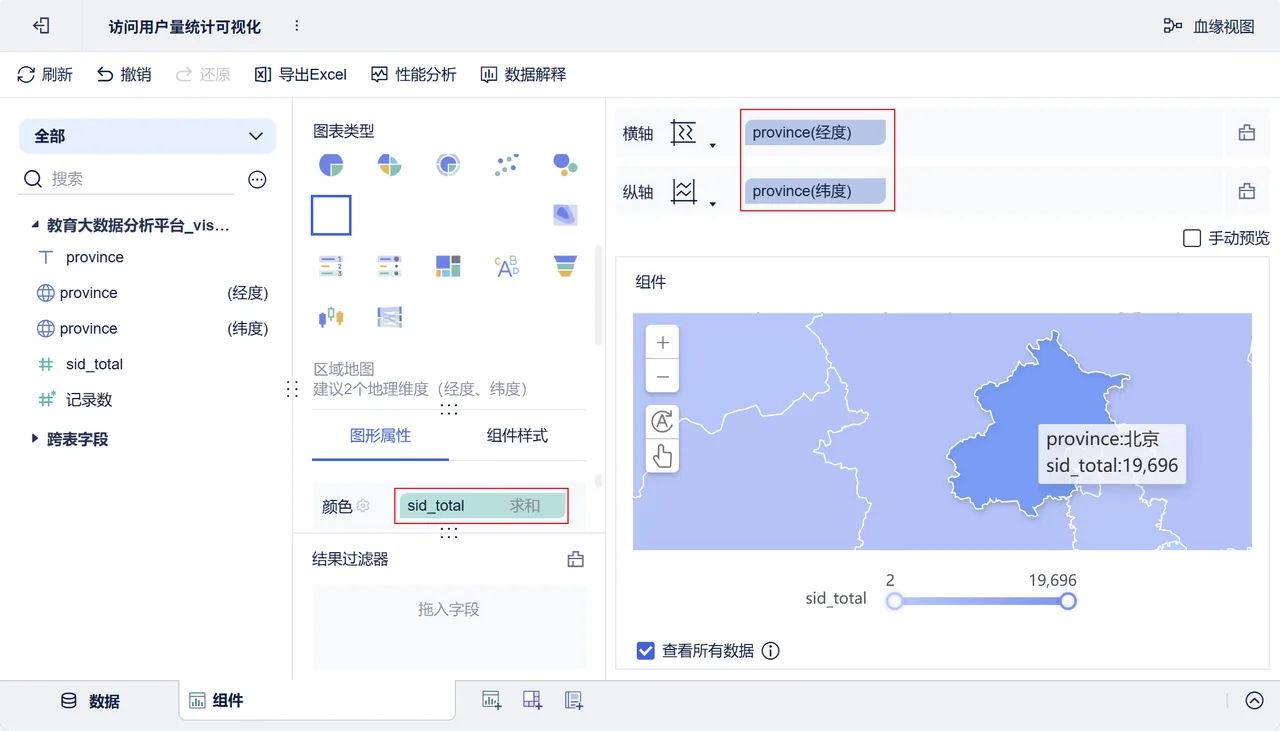Select the scatter plot chart icon
1280x731 pixels.
click(x=507, y=165)
